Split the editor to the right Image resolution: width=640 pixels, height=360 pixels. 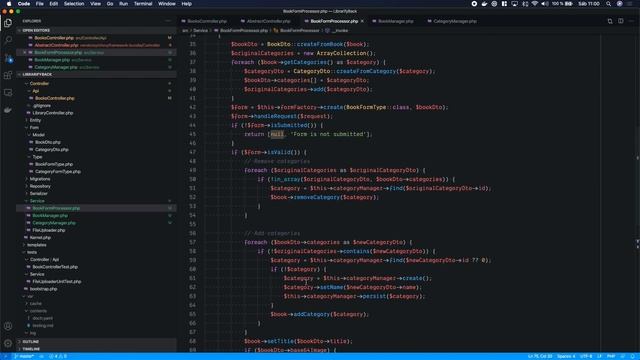tap(620, 21)
